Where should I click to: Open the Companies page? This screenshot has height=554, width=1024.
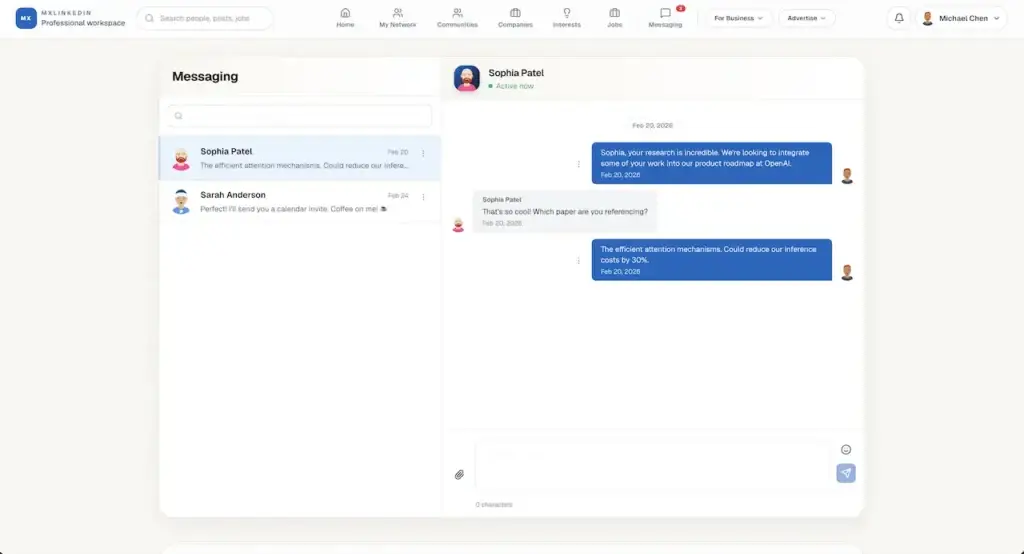(x=515, y=18)
